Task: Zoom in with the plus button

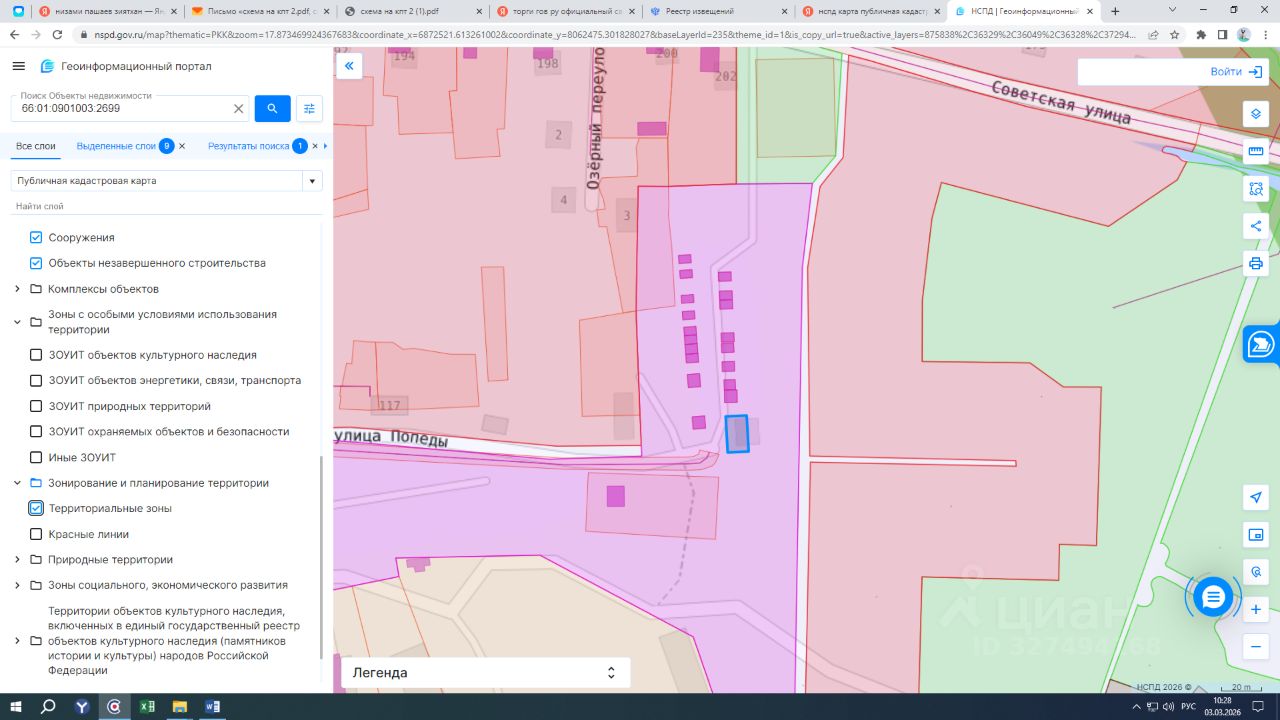Action: tap(1256, 609)
